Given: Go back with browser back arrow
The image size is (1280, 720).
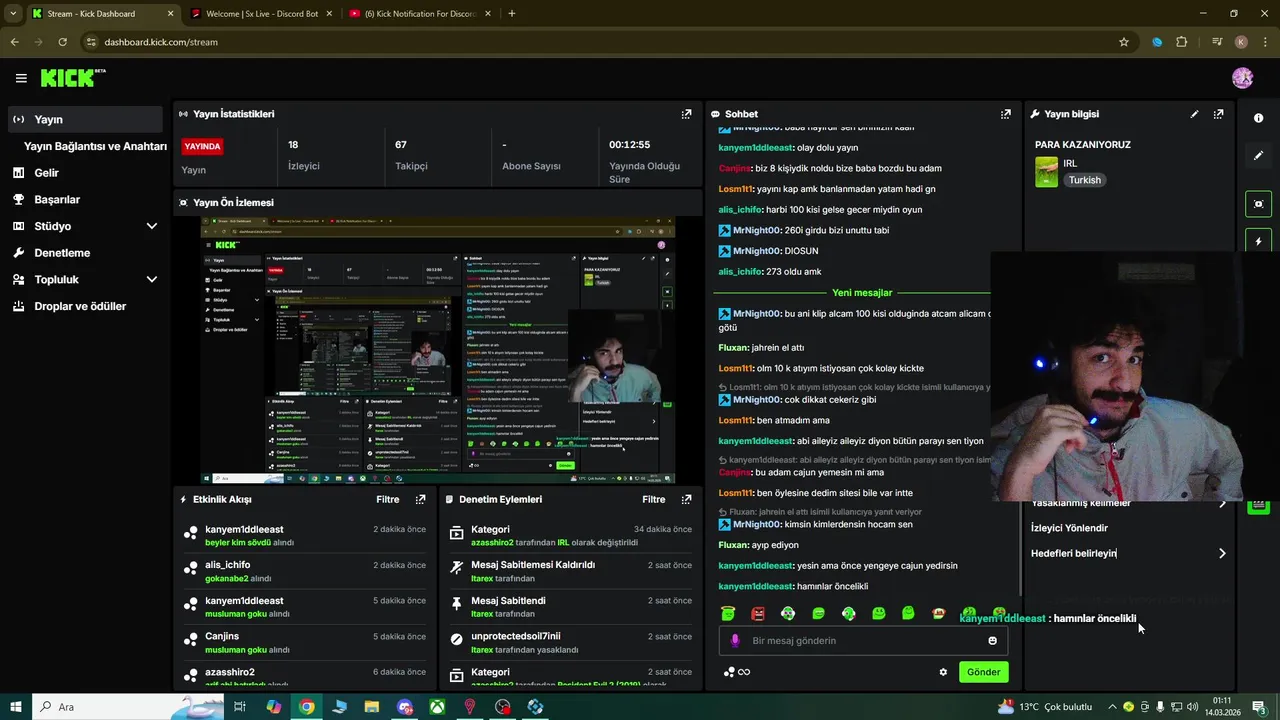Looking at the screenshot, I should [x=14, y=42].
